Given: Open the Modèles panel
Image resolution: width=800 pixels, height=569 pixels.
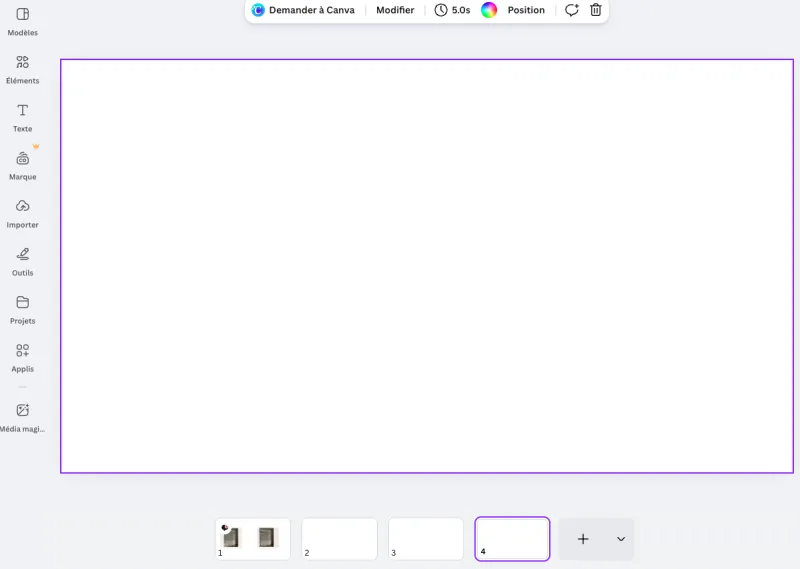Looking at the screenshot, I should (x=22, y=22).
